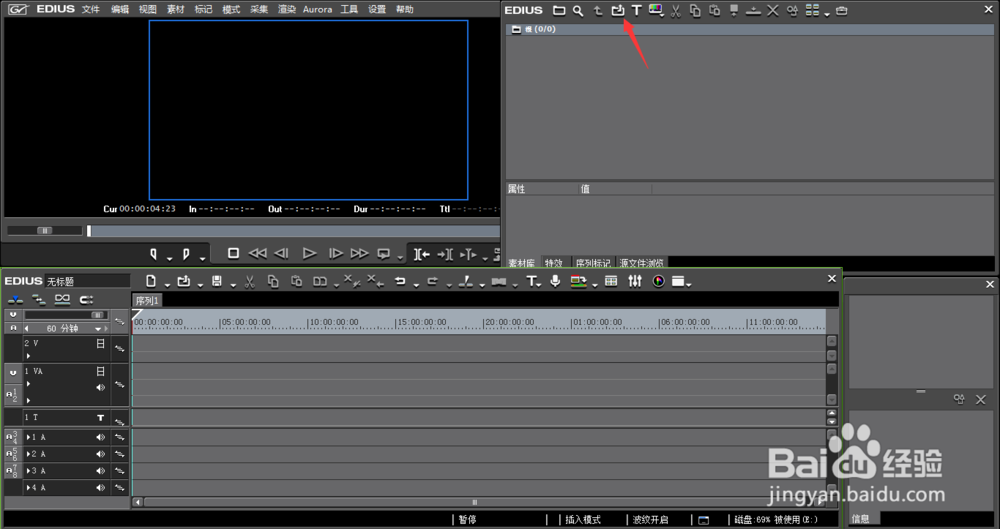Open the 渲染 menu
The height and width of the screenshot is (529, 1000).
click(286, 10)
